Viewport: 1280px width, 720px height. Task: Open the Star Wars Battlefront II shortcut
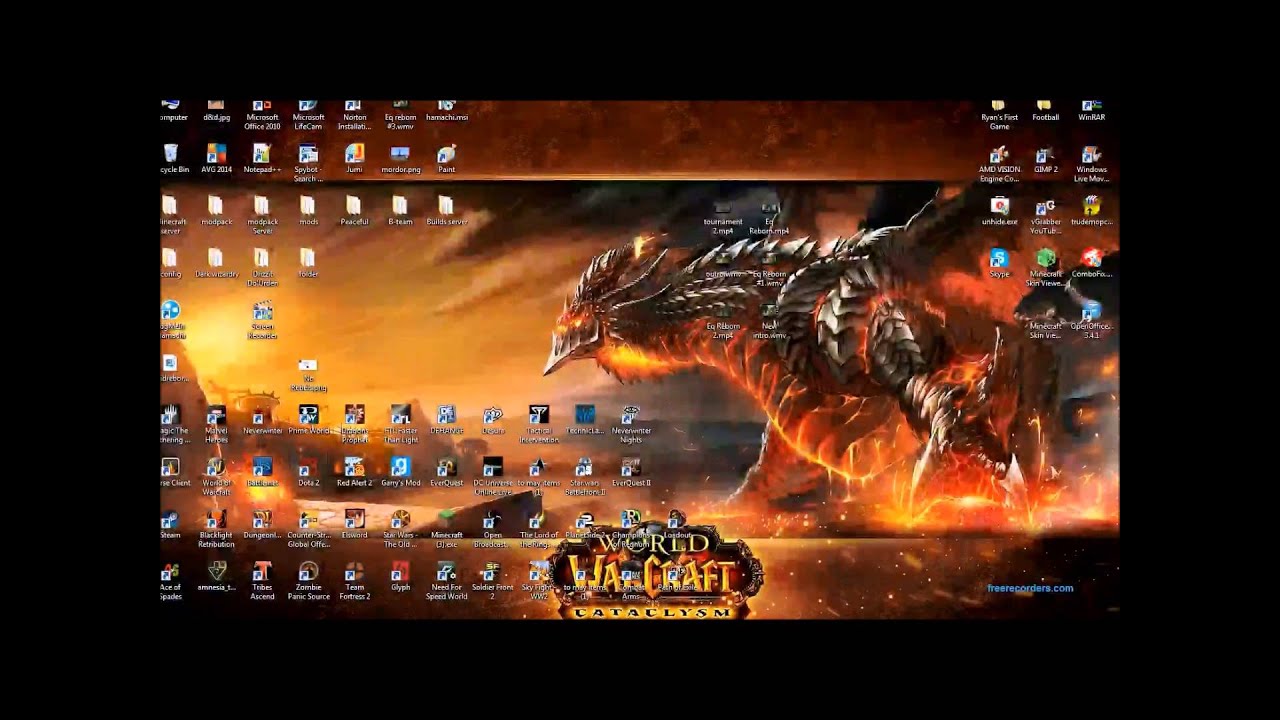click(x=585, y=476)
